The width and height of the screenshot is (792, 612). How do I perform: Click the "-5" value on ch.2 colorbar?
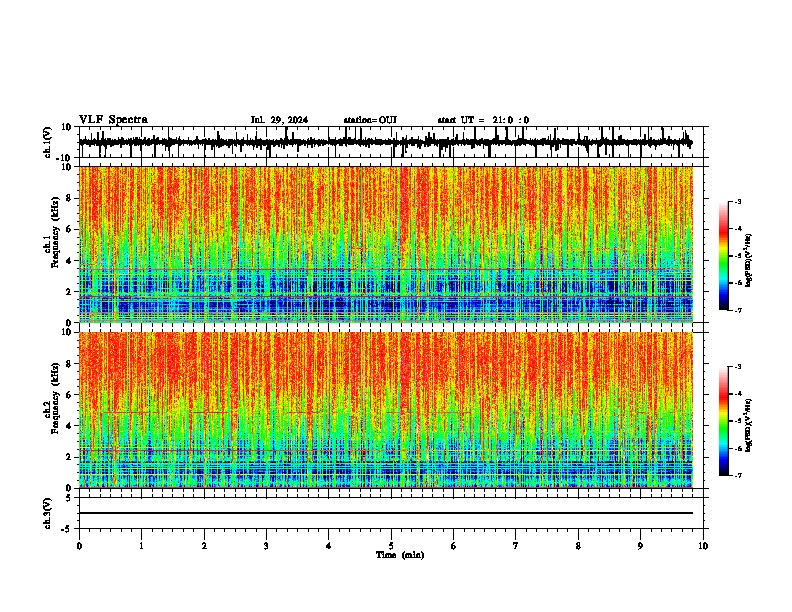tap(737, 421)
